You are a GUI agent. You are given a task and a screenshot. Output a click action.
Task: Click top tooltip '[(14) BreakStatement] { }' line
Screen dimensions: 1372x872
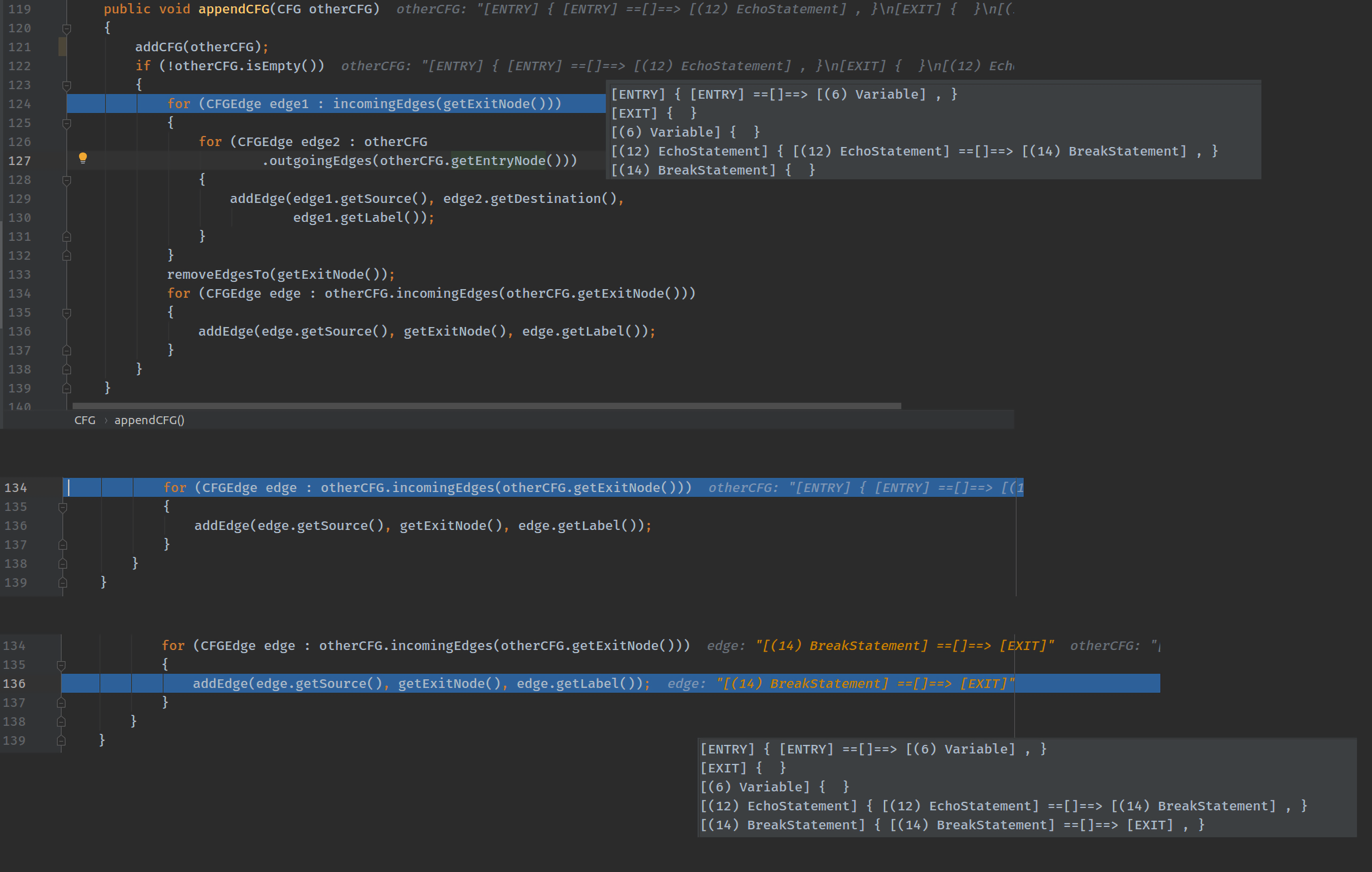713,170
